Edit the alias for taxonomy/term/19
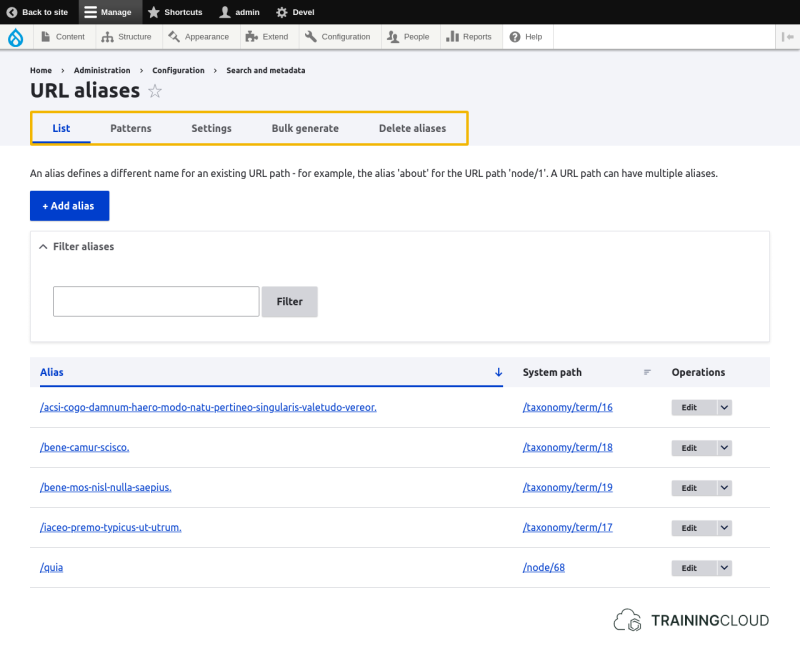800x663 pixels. click(693, 488)
